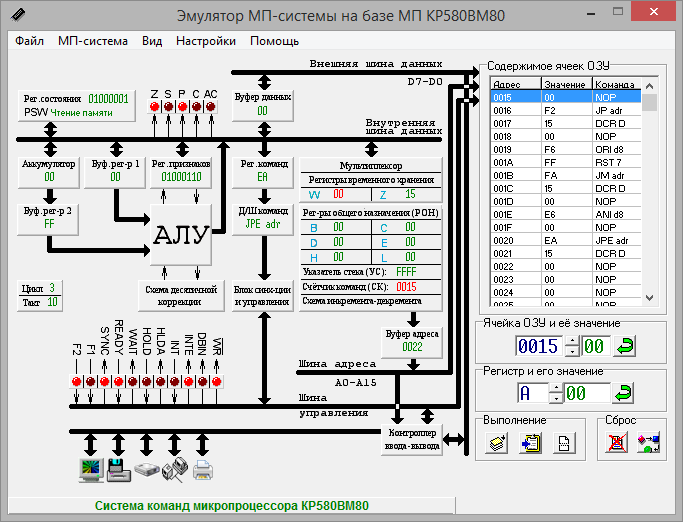Image resolution: width=683 pixels, height=522 pixels.
Task: Click the F1 signal lamp
Action: [91, 382]
